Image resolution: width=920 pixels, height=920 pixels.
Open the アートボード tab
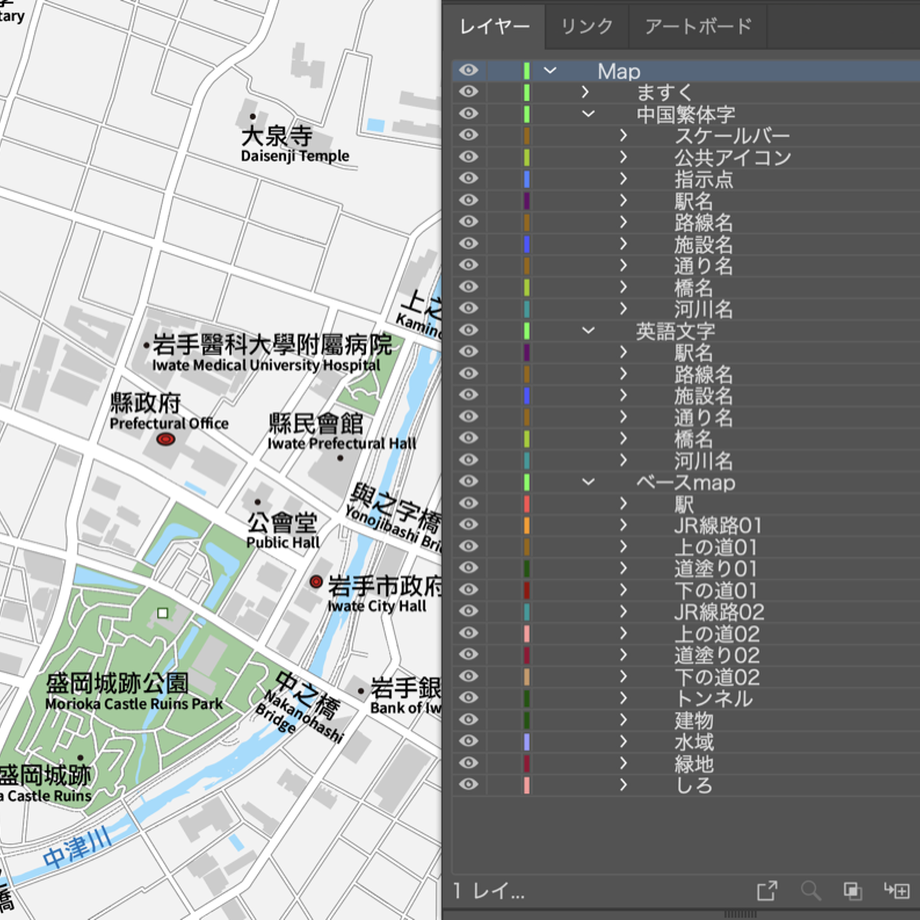(x=698, y=26)
